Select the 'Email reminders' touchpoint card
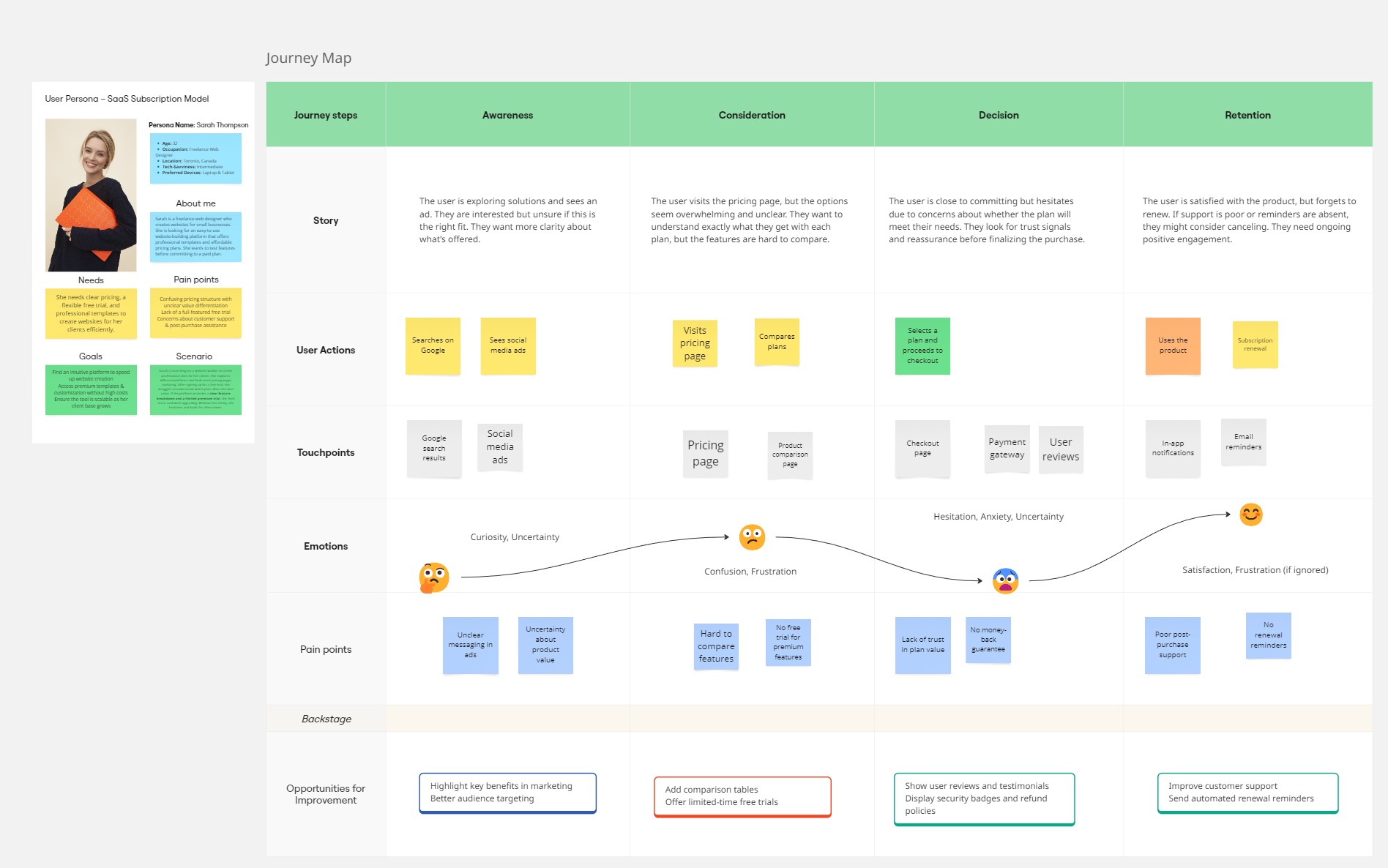 (1243, 442)
